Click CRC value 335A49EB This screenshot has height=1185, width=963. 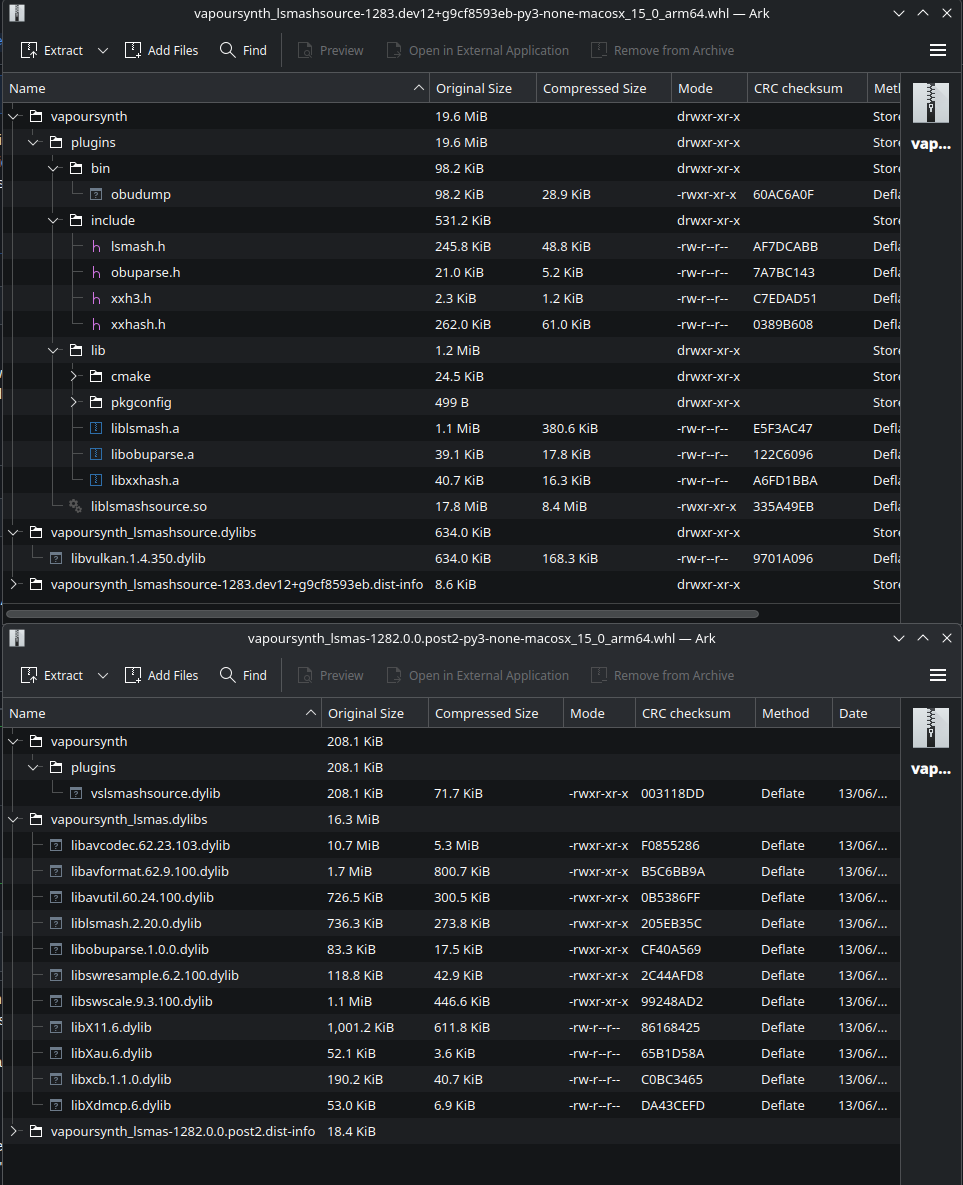783,506
